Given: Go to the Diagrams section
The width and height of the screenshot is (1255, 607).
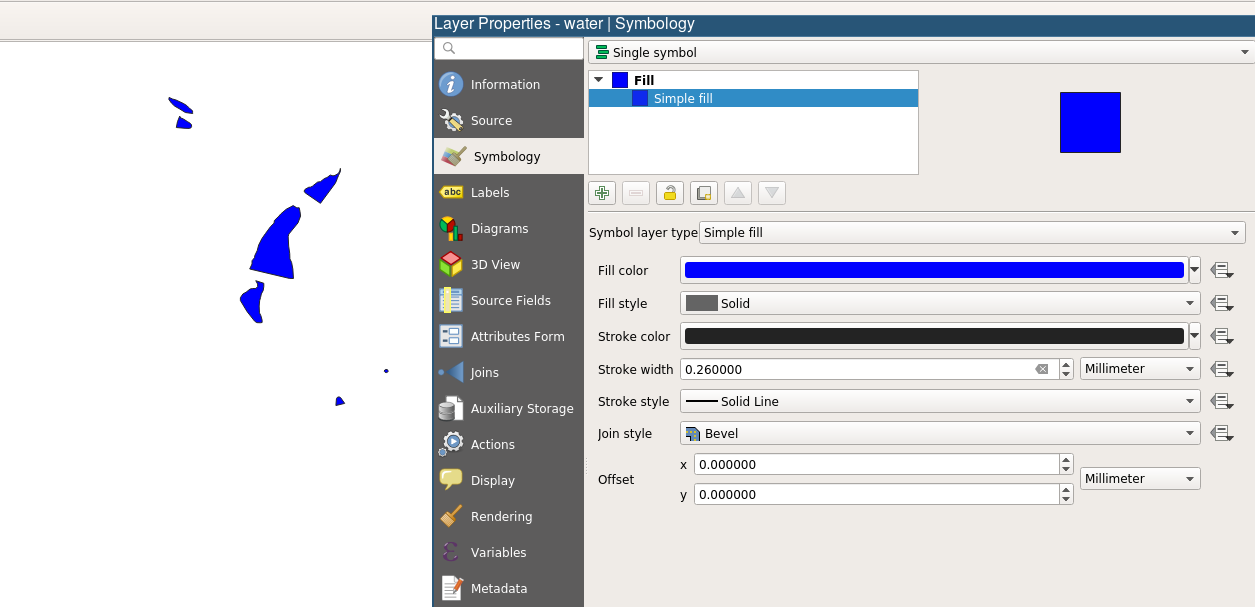Looking at the screenshot, I should coord(499,229).
